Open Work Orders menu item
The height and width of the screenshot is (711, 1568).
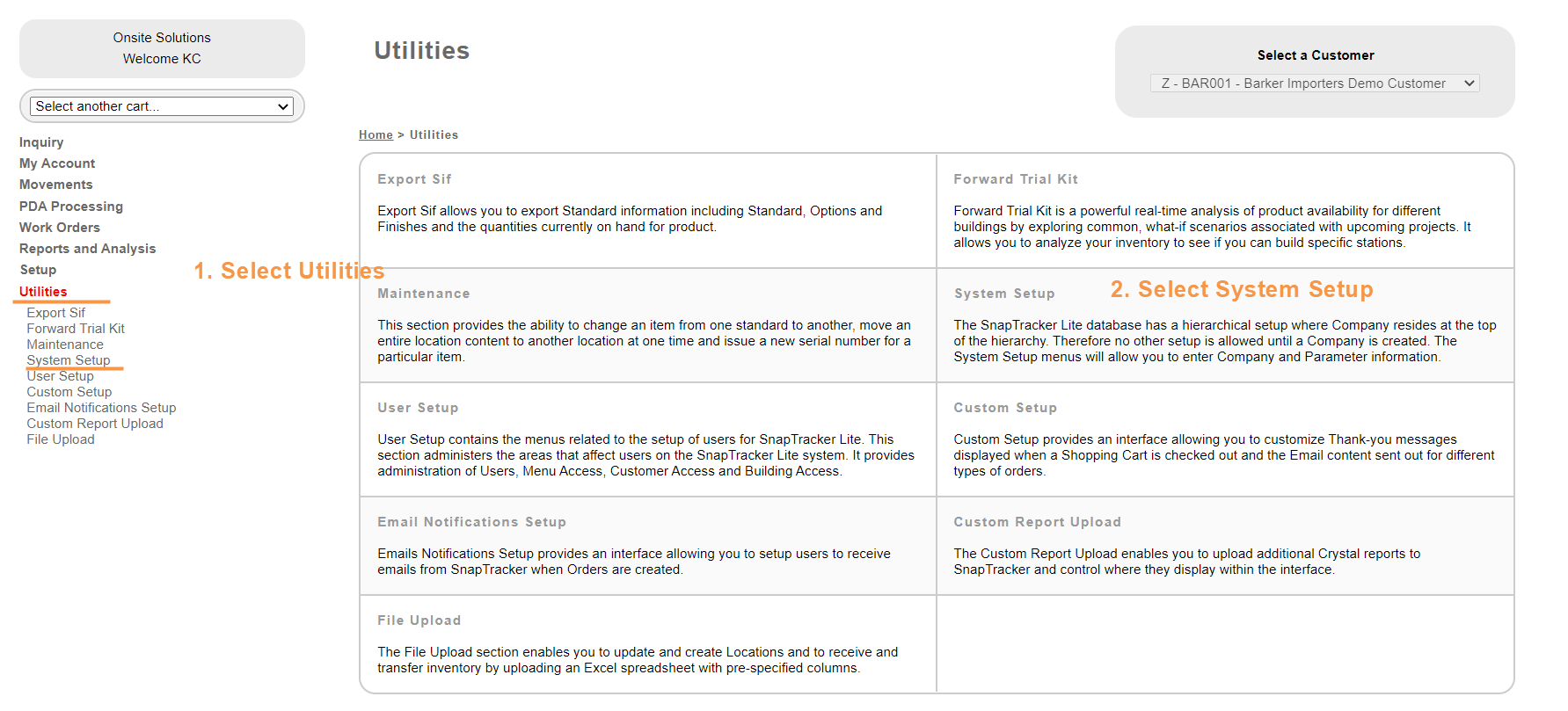(x=60, y=228)
